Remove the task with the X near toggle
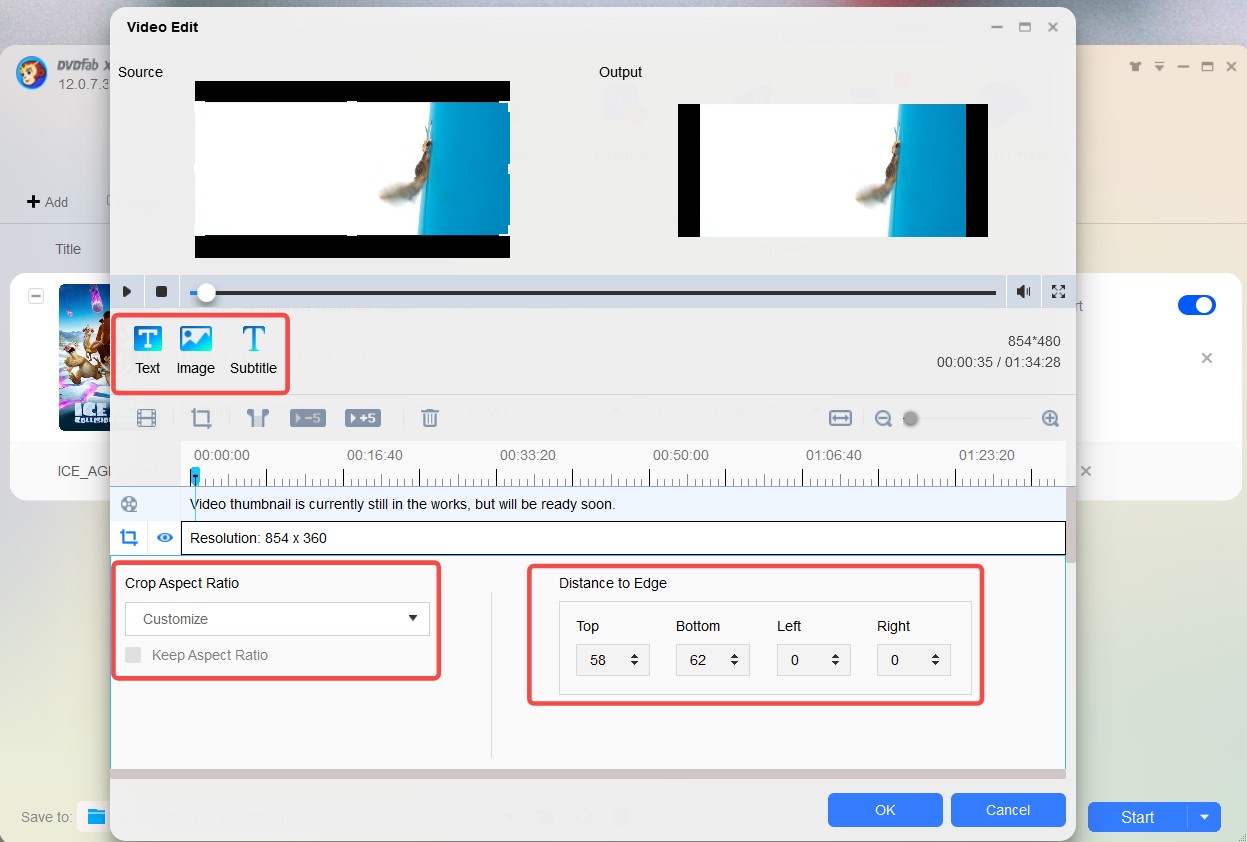The height and width of the screenshot is (842, 1247). coord(1207,358)
